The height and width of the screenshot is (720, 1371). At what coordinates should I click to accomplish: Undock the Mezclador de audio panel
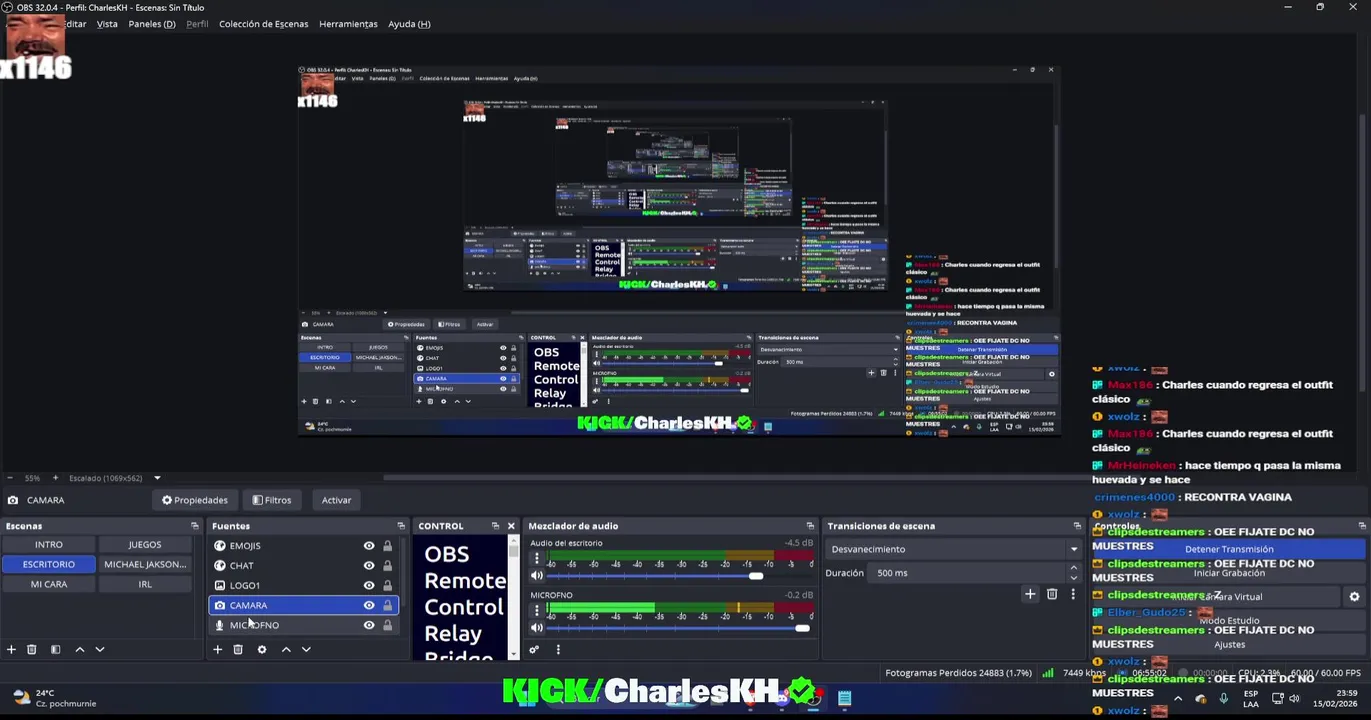click(x=810, y=526)
